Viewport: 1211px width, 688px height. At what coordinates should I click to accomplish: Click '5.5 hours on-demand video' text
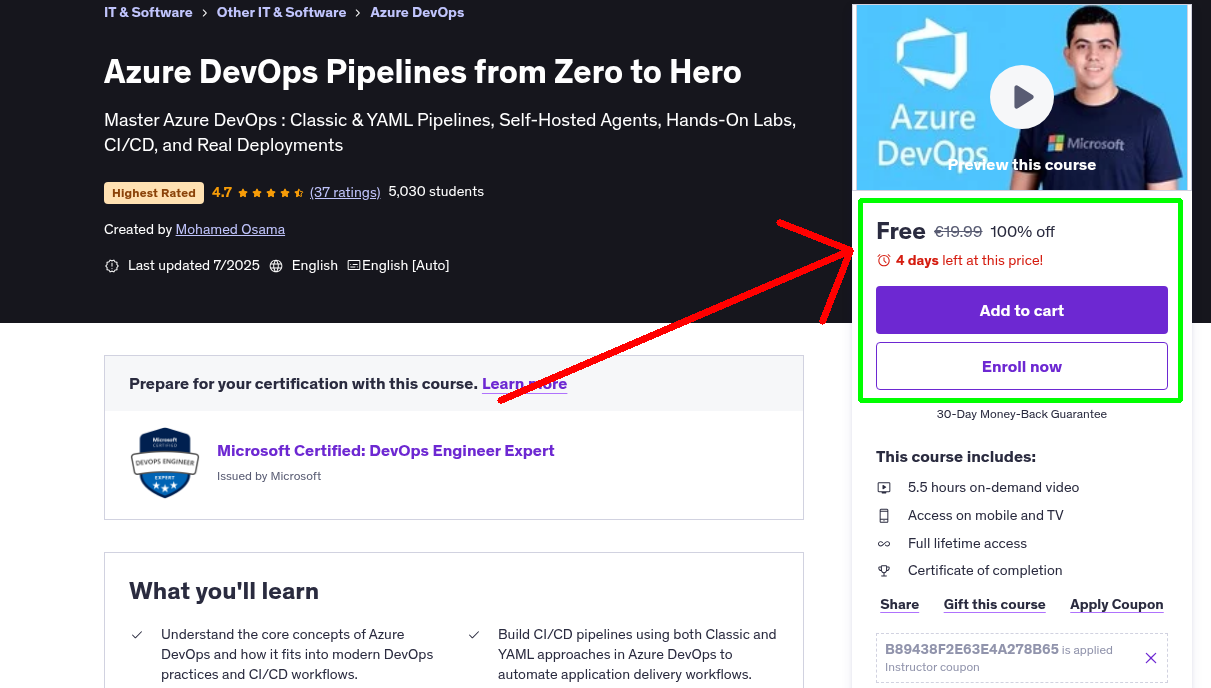click(994, 488)
